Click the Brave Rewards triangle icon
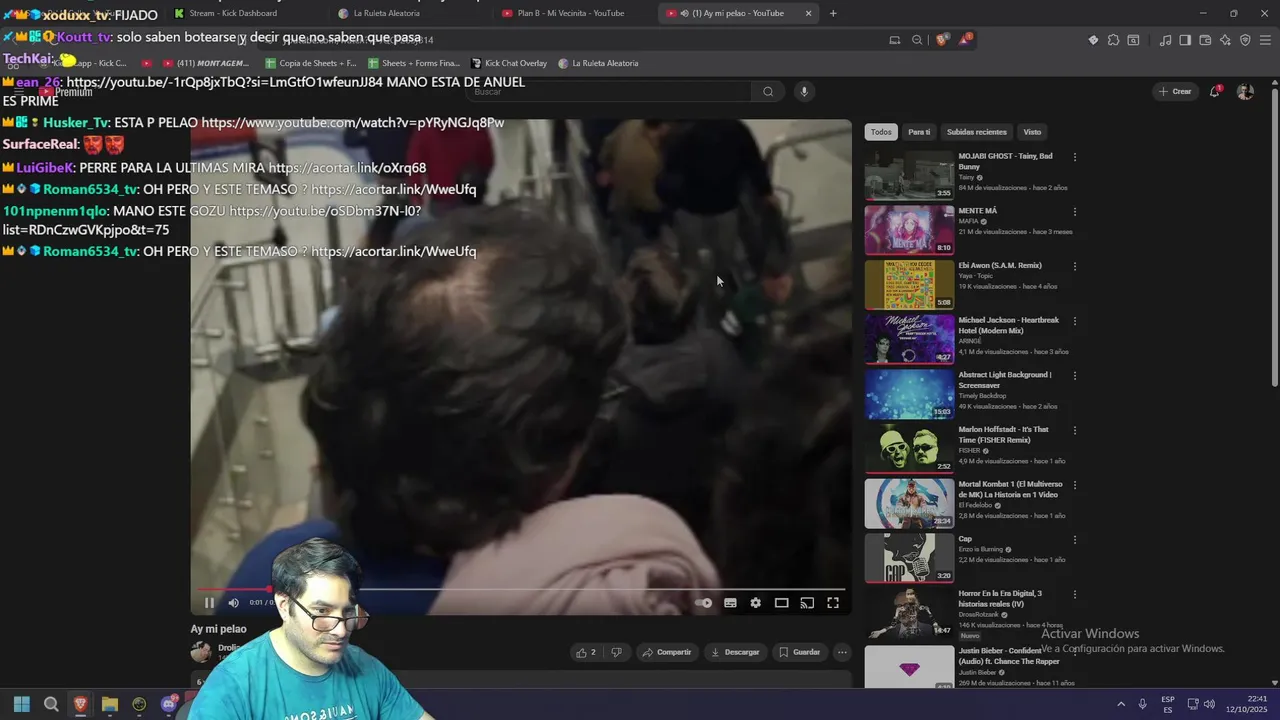 (964, 40)
